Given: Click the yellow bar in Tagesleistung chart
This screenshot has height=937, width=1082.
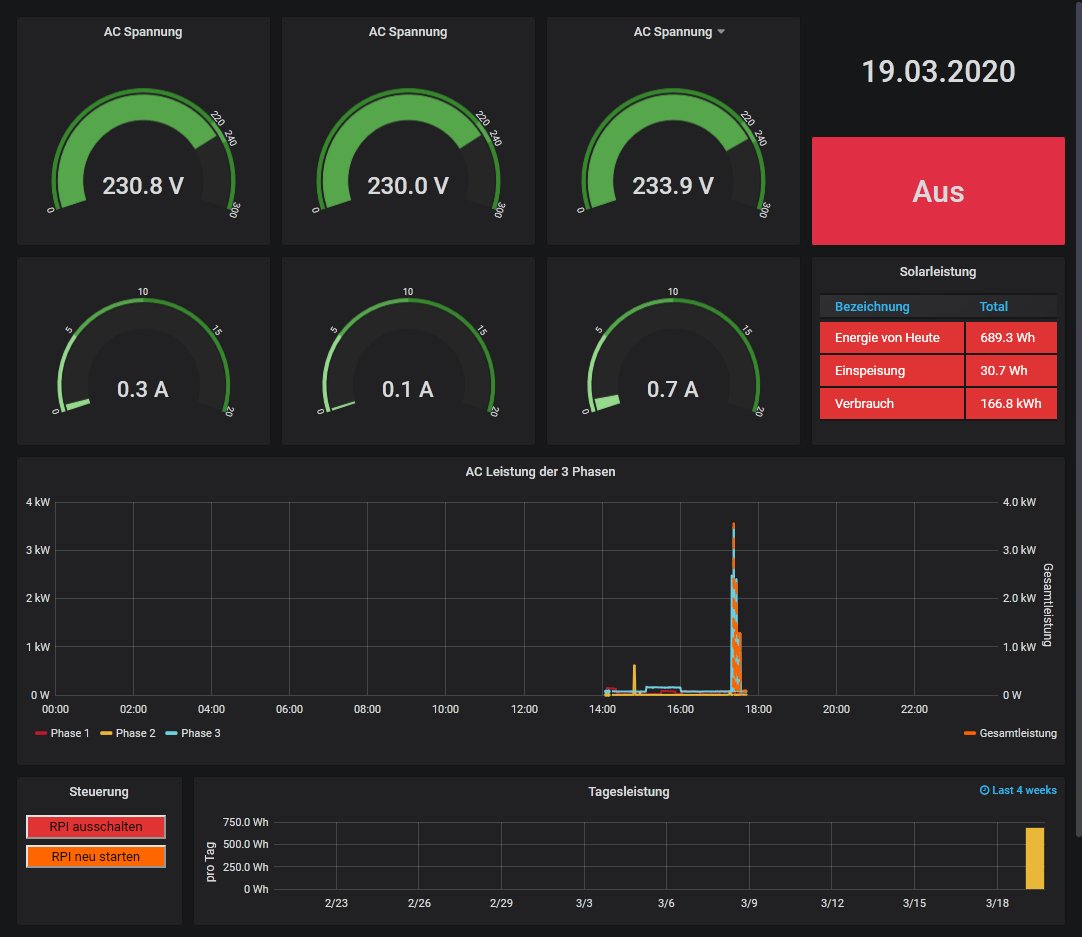Looking at the screenshot, I should click(x=1034, y=857).
